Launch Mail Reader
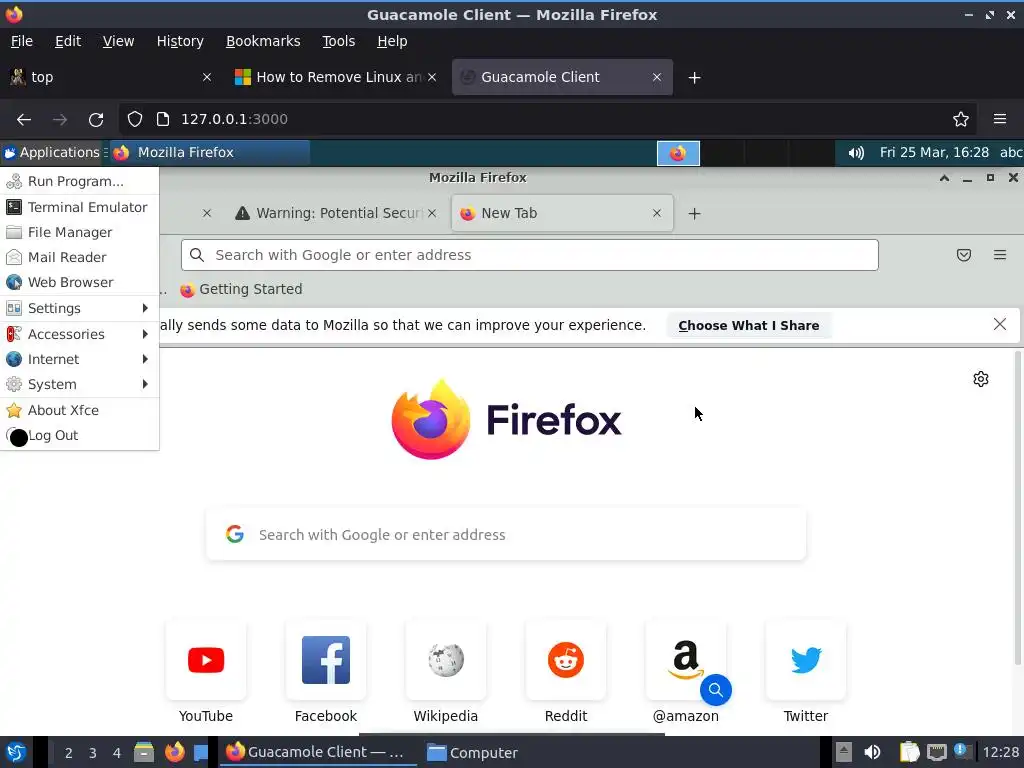Image resolution: width=1024 pixels, height=768 pixels. (80, 257)
